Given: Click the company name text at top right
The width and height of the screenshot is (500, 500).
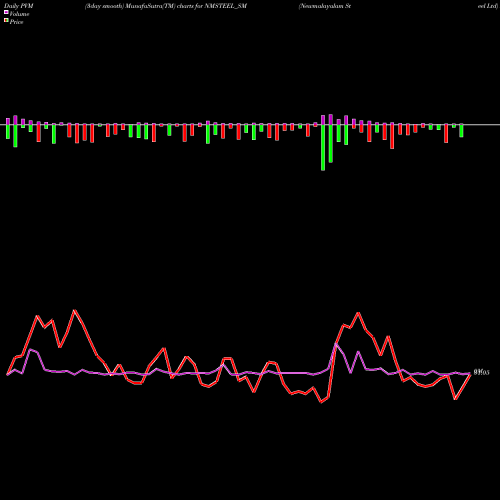Looking at the screenshot, I should coord(398,6).
